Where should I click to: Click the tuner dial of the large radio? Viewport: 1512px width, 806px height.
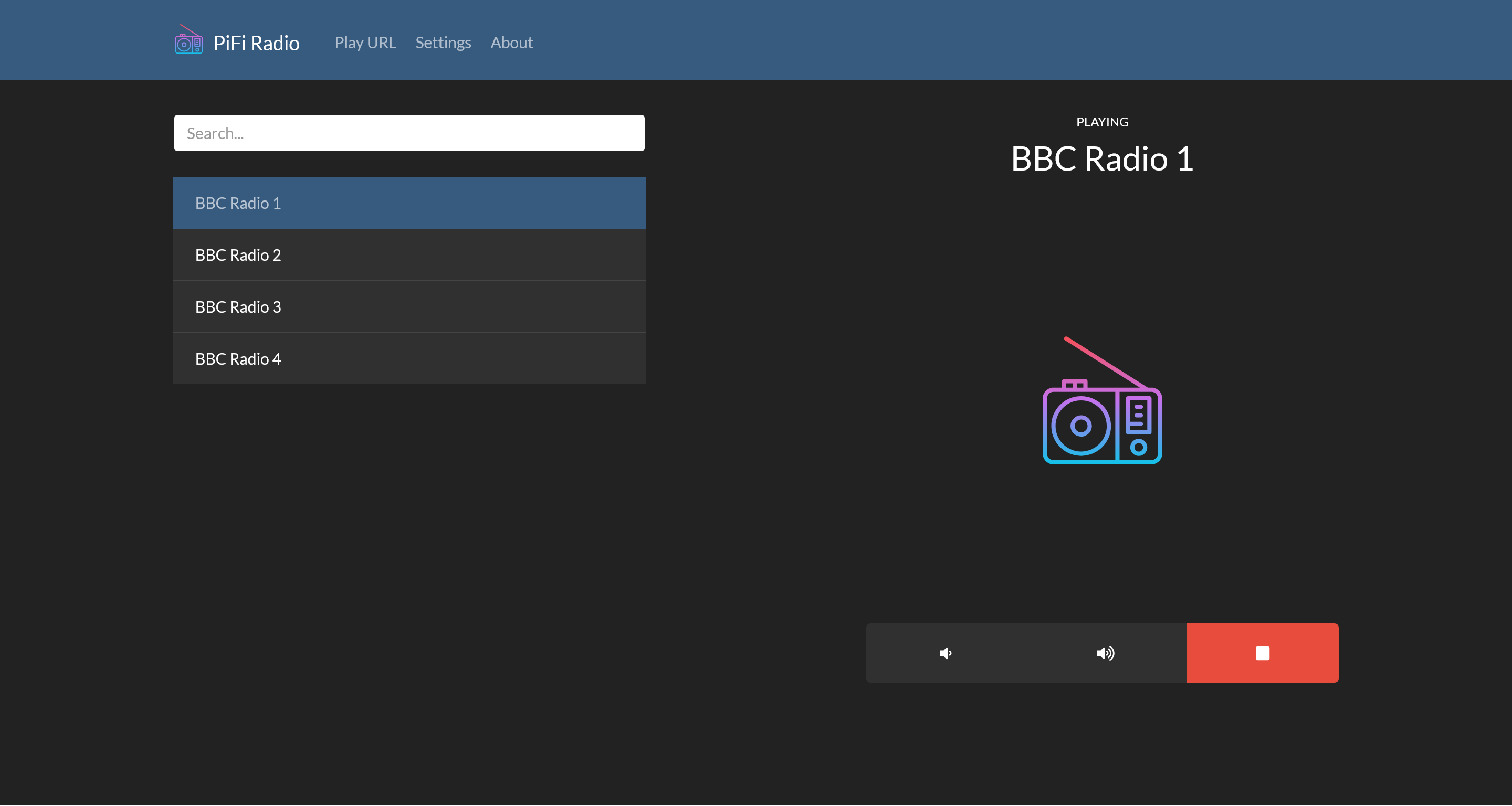click(x=1139, y=448)
